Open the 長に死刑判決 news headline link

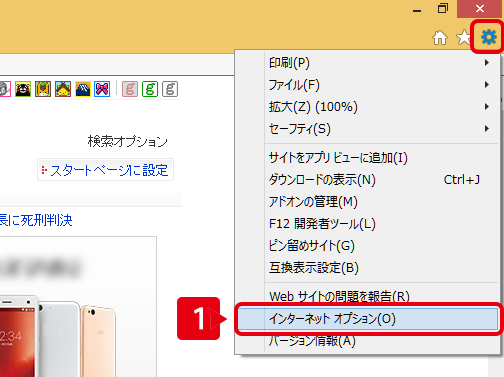[36, 220]
